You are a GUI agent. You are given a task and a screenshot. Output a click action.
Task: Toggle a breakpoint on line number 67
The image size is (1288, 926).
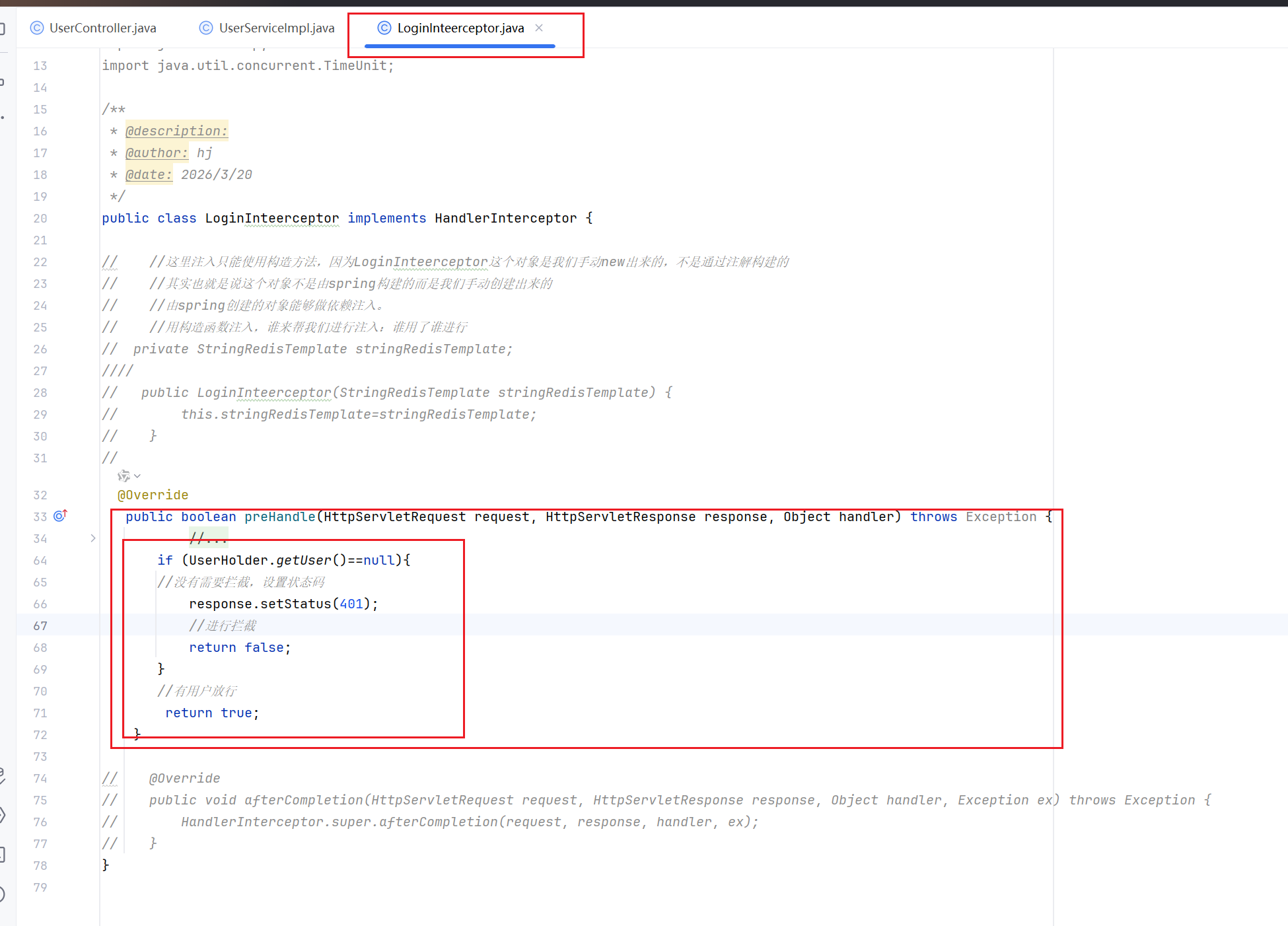(x=40, y=625)
